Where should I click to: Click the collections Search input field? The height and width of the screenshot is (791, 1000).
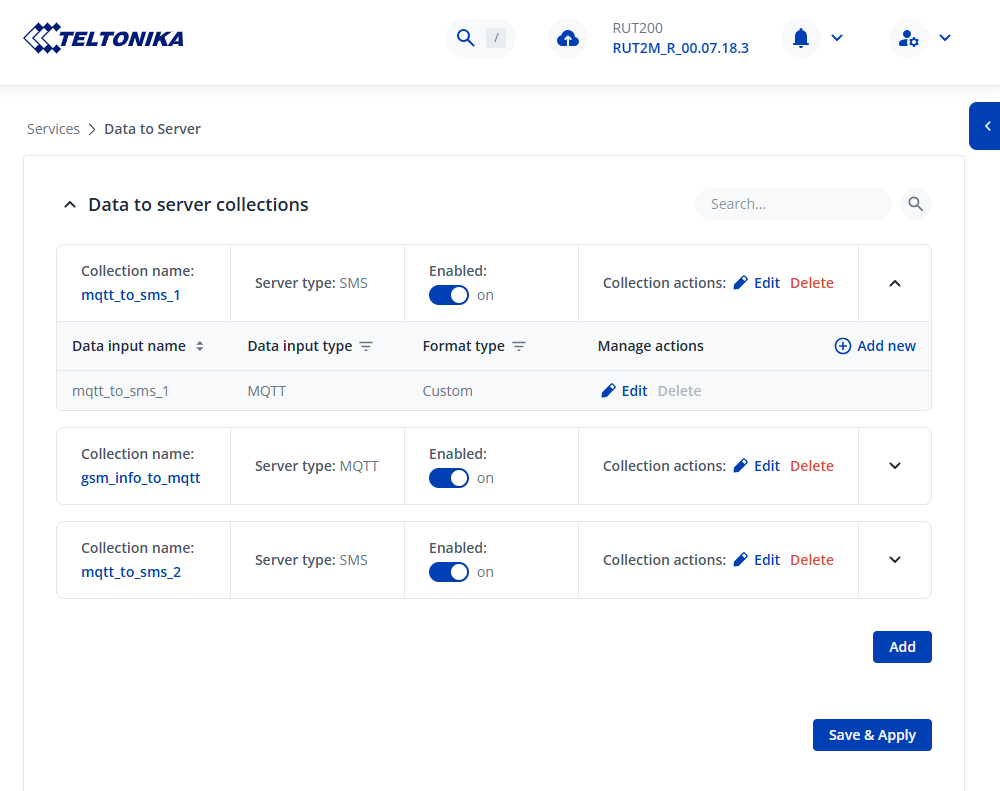click(792, 204)
